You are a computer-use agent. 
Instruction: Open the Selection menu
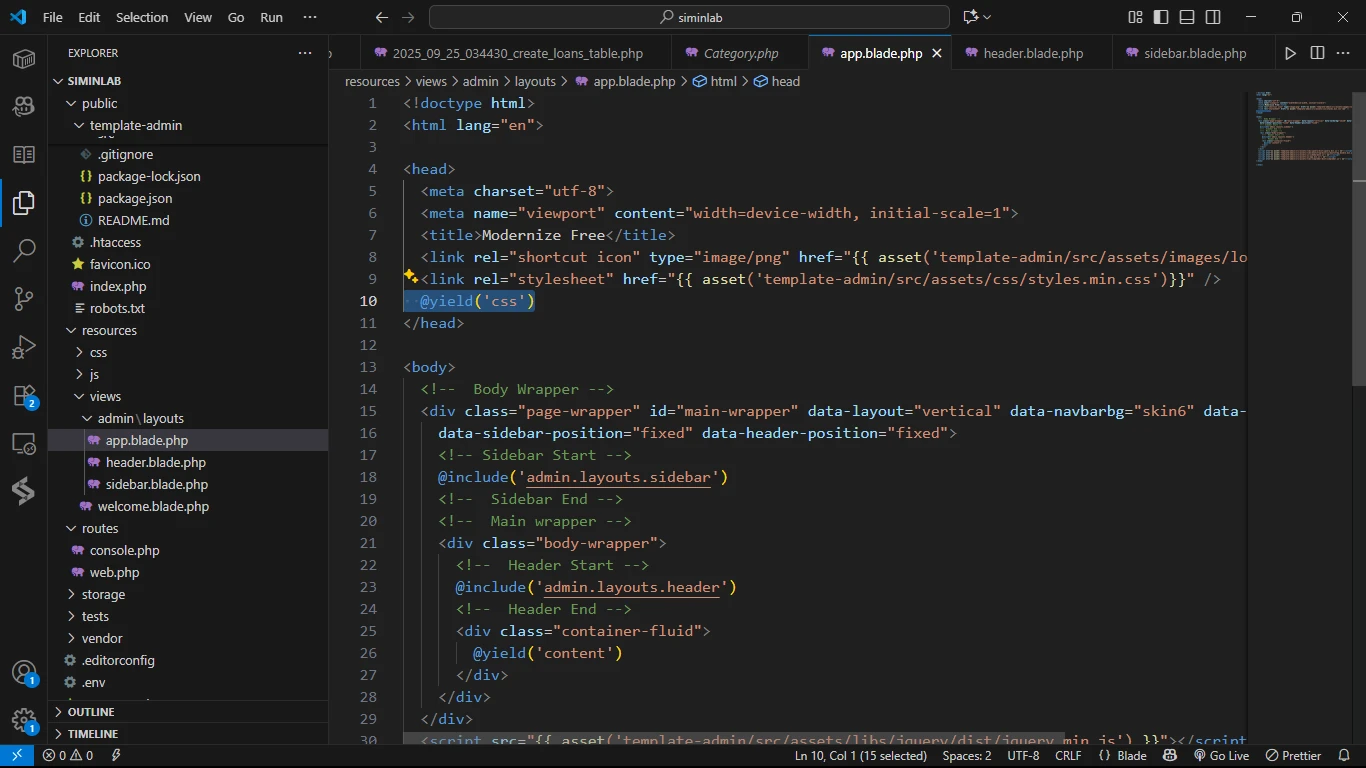point(142,17)
